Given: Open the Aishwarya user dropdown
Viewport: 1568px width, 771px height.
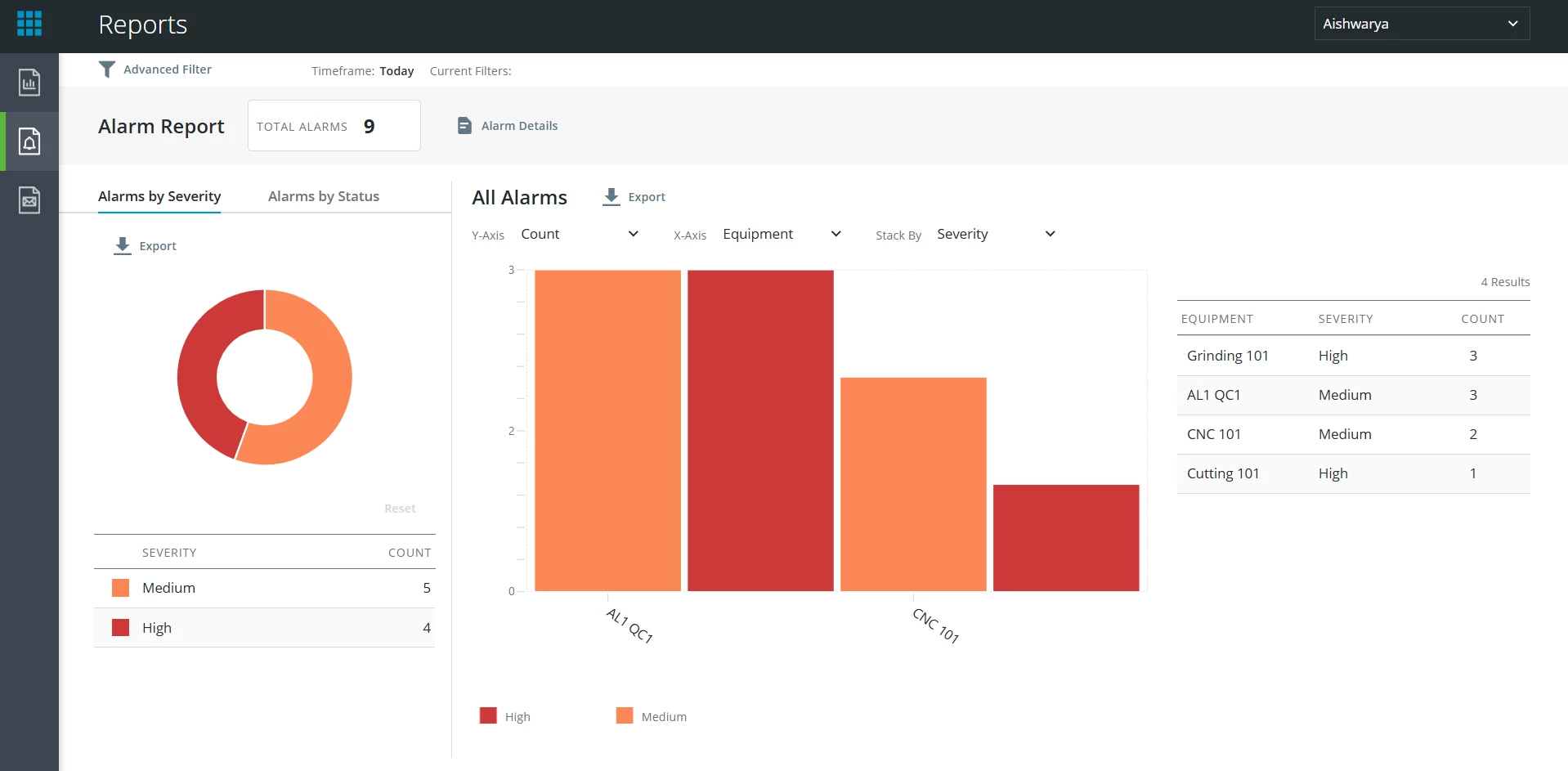Looking at the screenshot, I should tap(1422, 24).
